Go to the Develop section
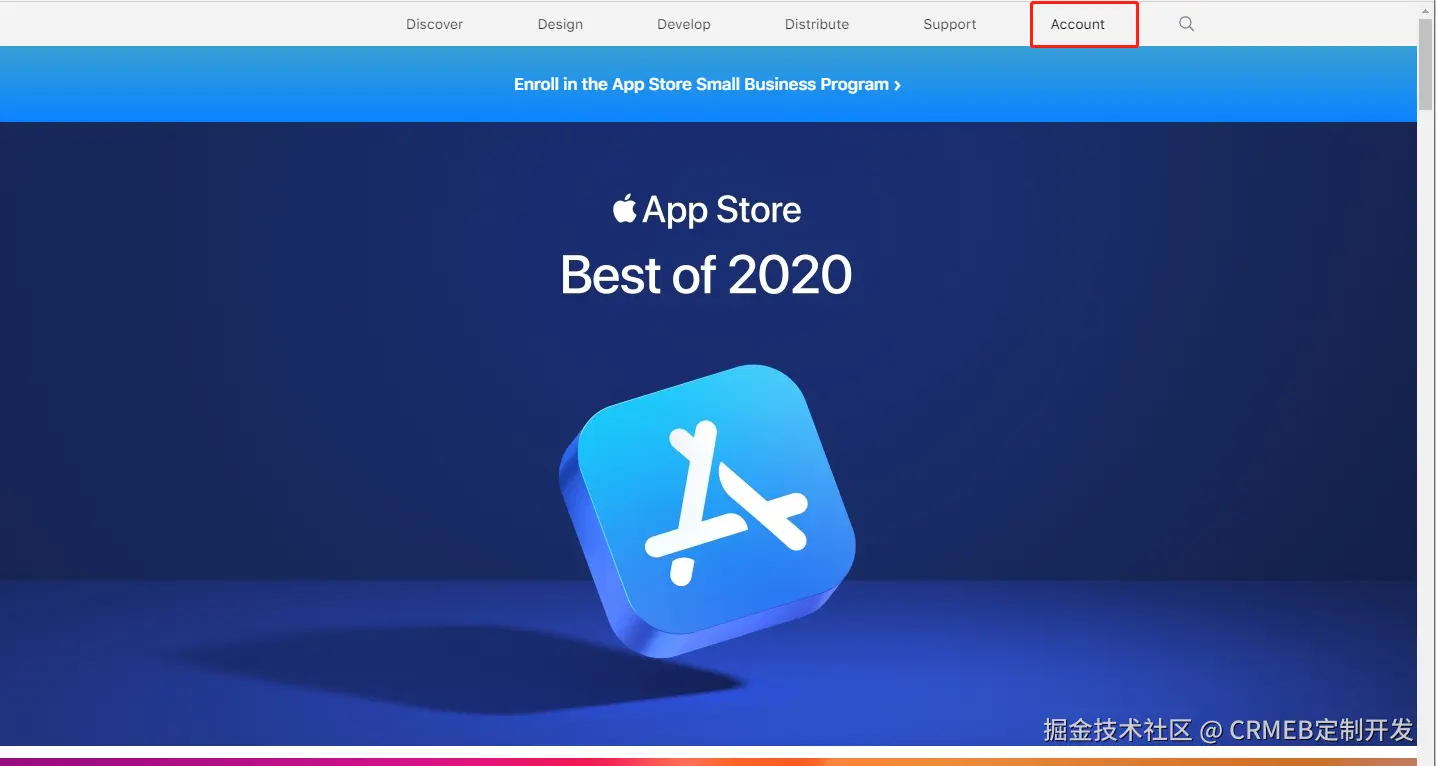Screen dimensions: 1436x766 click(x=684, y=24)
